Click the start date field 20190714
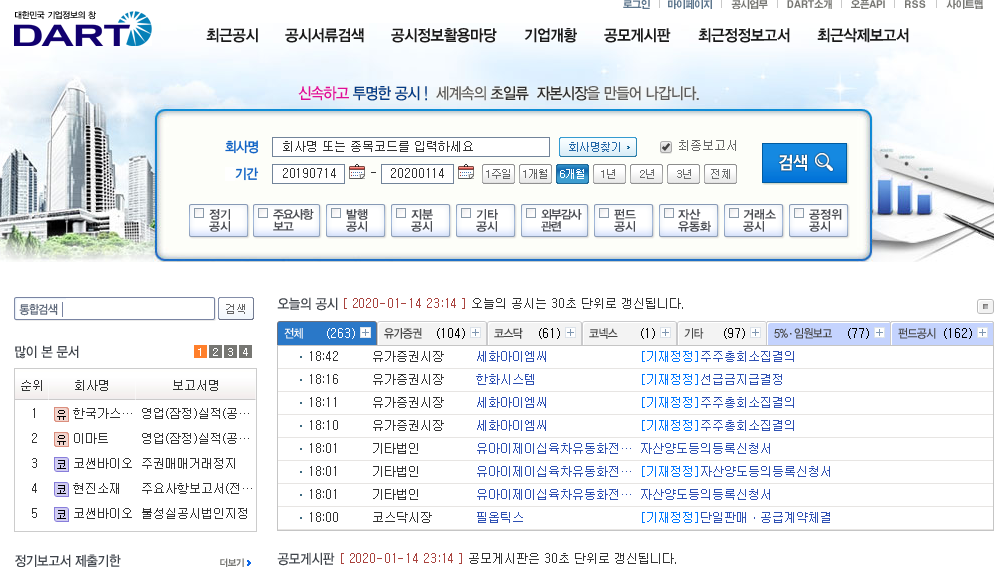 (x=308, y=174)
